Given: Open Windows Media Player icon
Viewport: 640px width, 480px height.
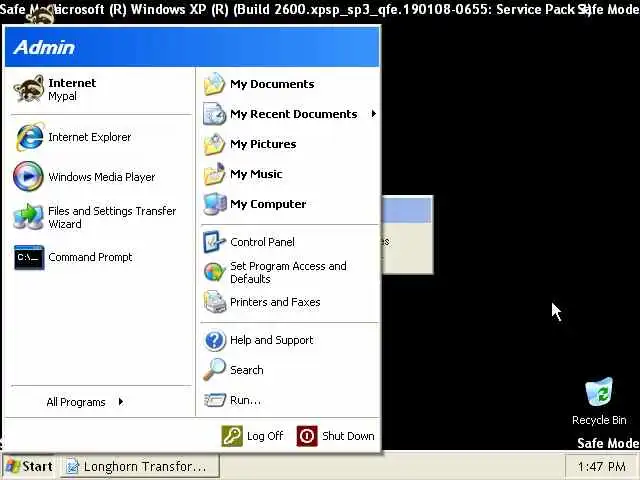Looking at the screenshot, I should [x=28, y=176].
